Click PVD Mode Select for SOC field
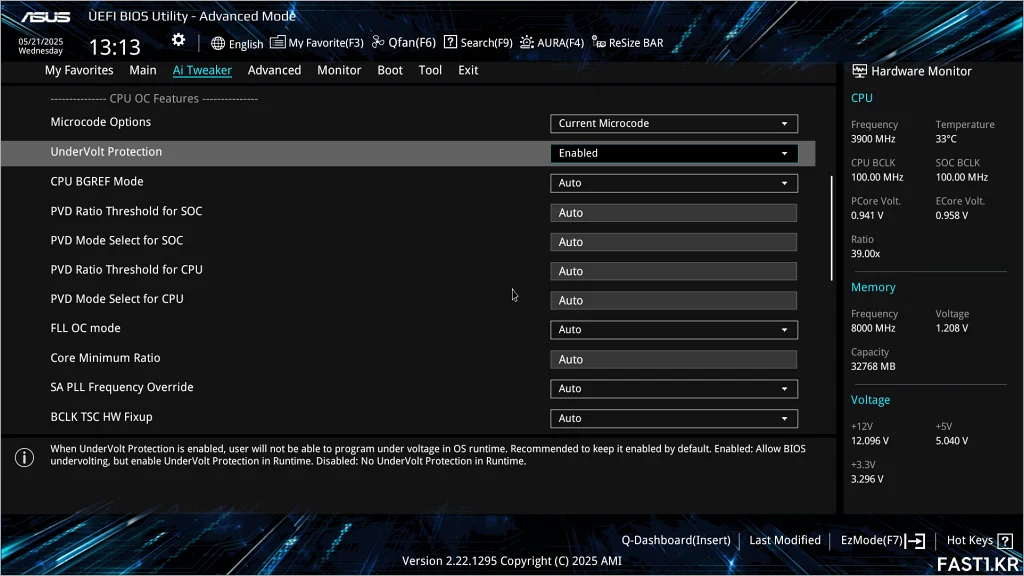This screenshot has width=1024, height=576. coord(673,242)
